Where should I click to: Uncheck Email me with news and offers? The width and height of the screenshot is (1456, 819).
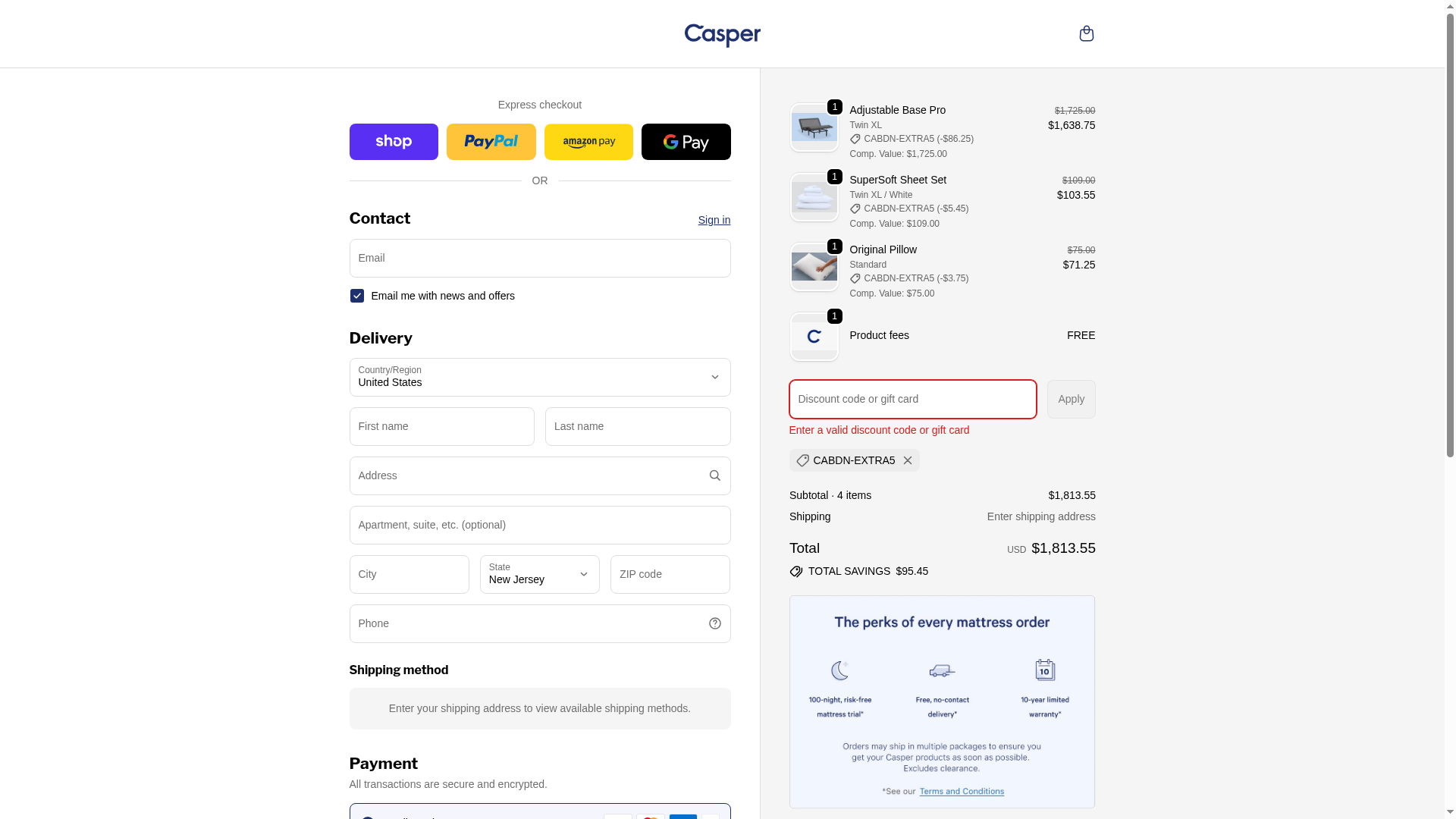click(357, 297)
